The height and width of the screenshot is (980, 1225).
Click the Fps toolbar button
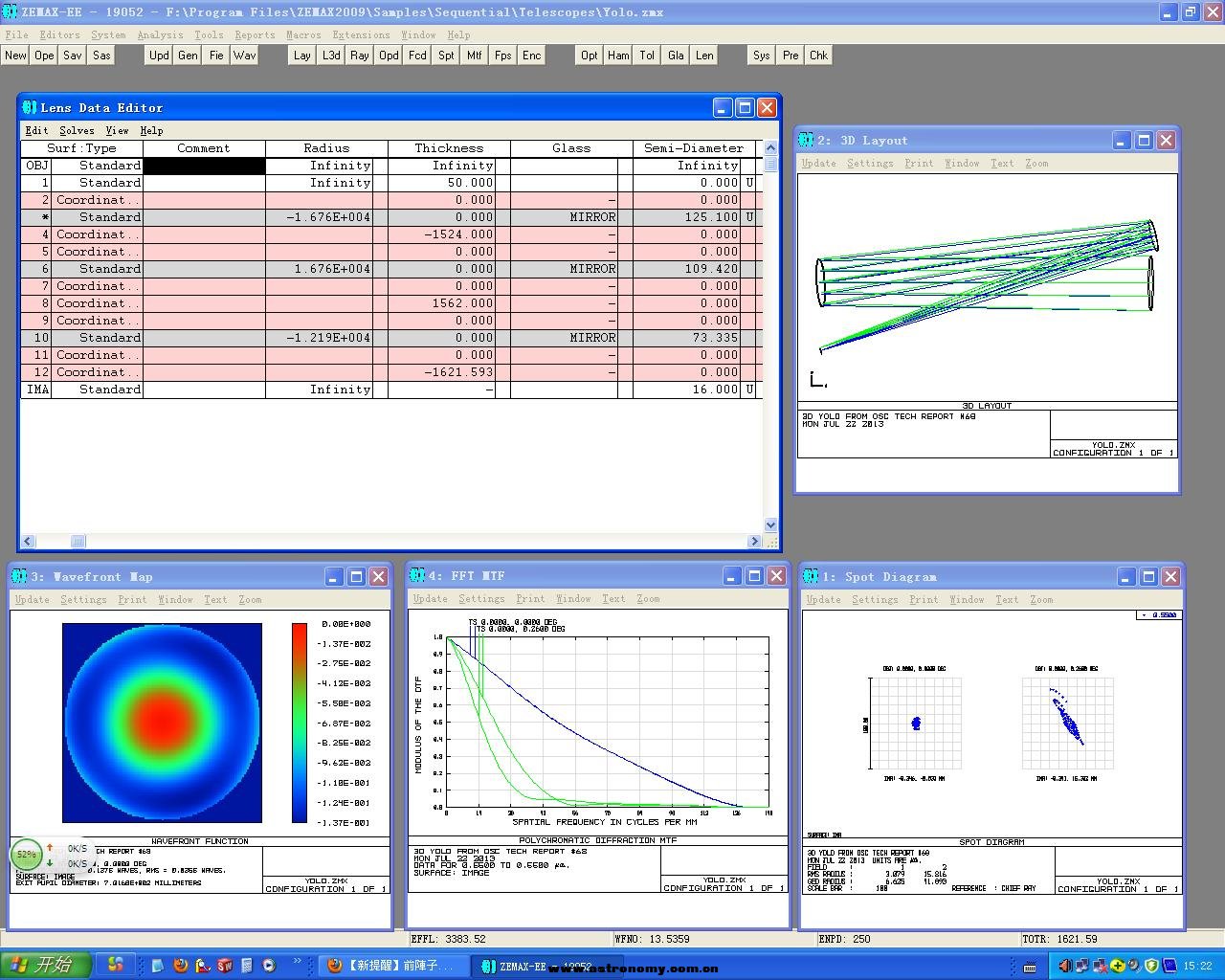[503, 56]
